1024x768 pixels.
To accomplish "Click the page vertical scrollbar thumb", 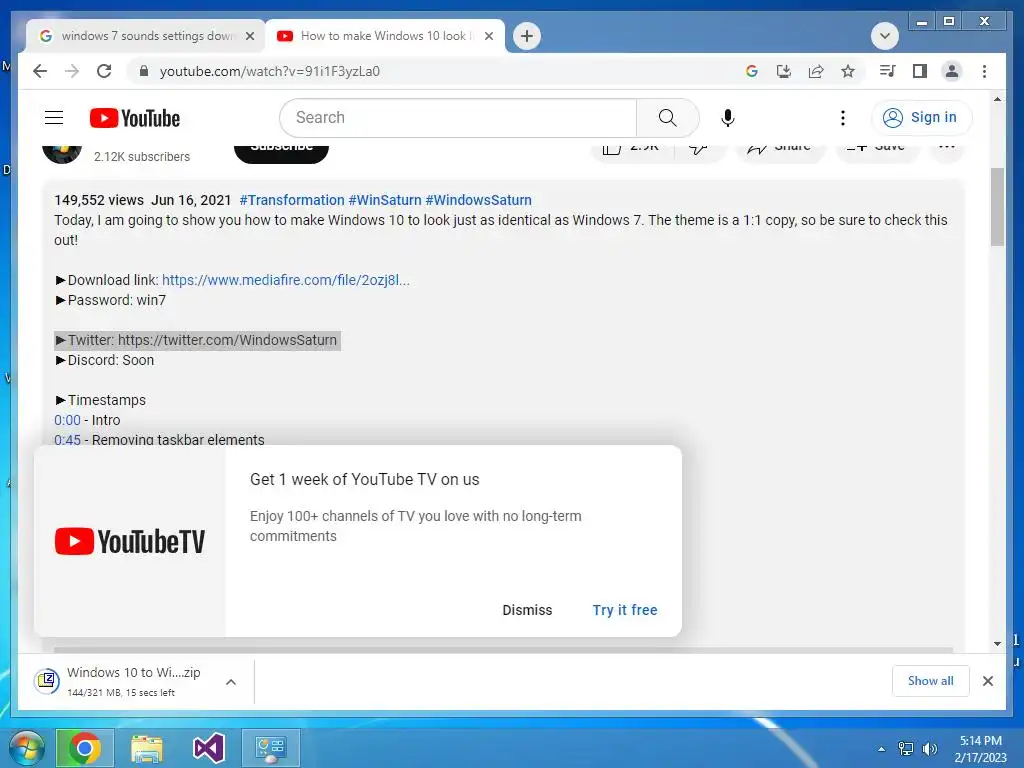I will click(997, 206).
